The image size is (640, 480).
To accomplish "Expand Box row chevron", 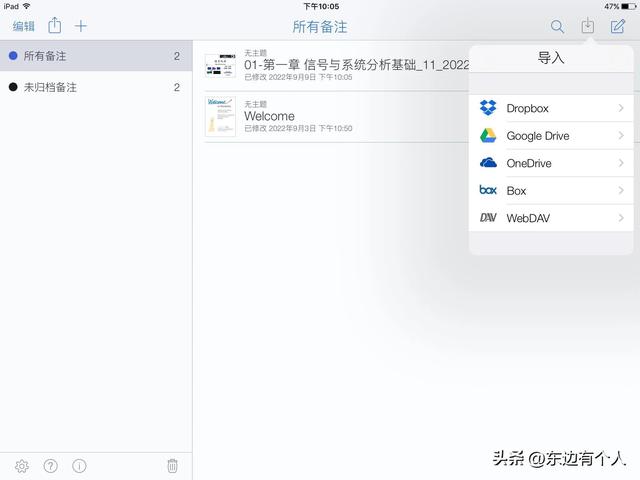I will click(x=621, y=190).
